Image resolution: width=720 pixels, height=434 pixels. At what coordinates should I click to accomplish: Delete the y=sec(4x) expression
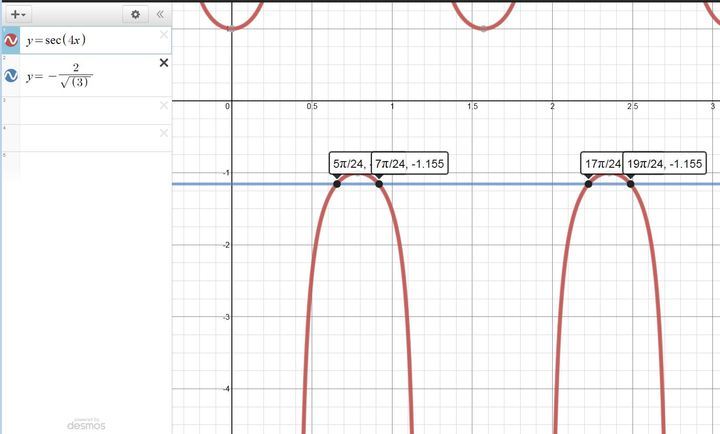pos(164,35)
